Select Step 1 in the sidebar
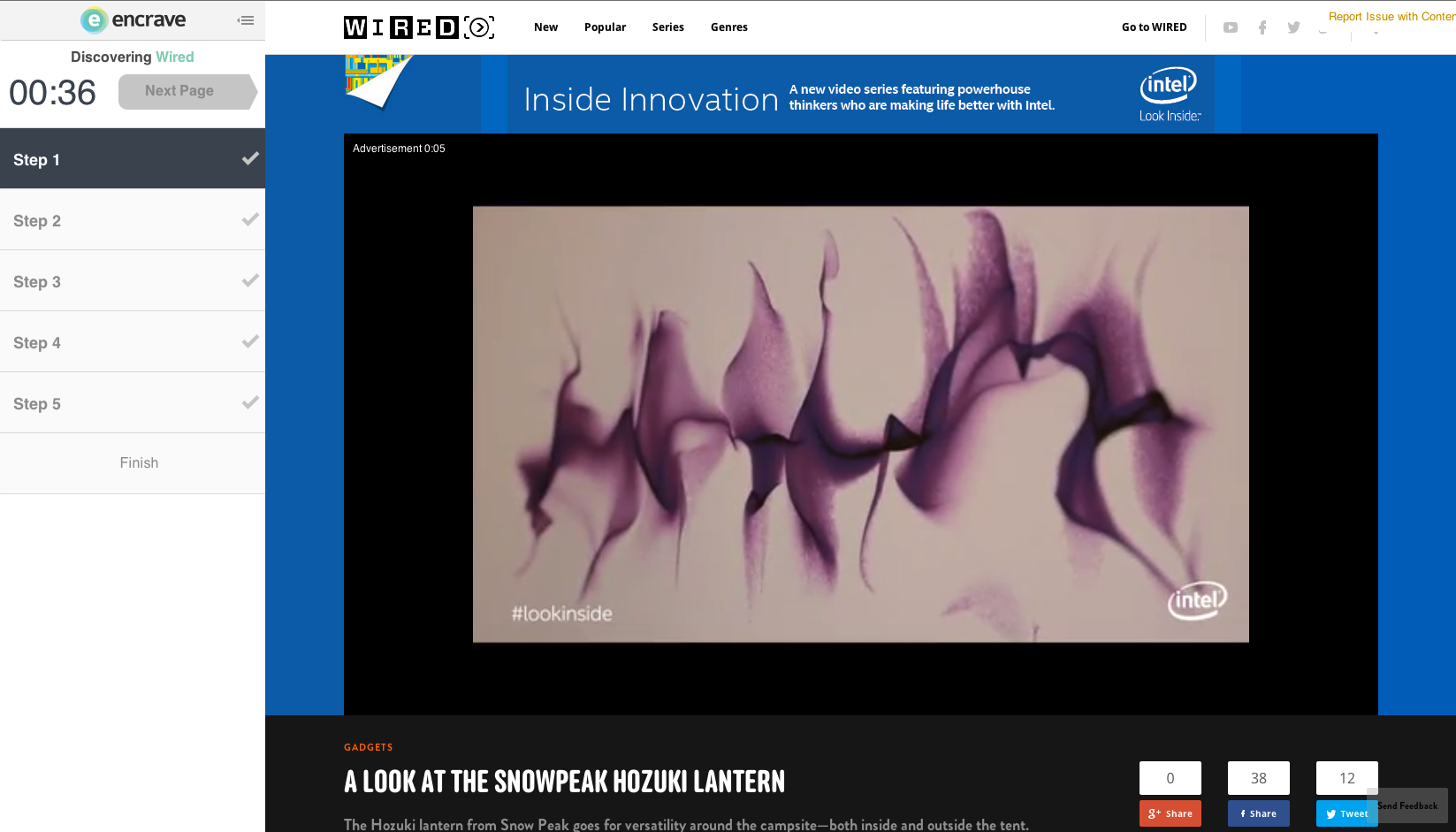This screenshot has width=1456, height=832. 133,159
